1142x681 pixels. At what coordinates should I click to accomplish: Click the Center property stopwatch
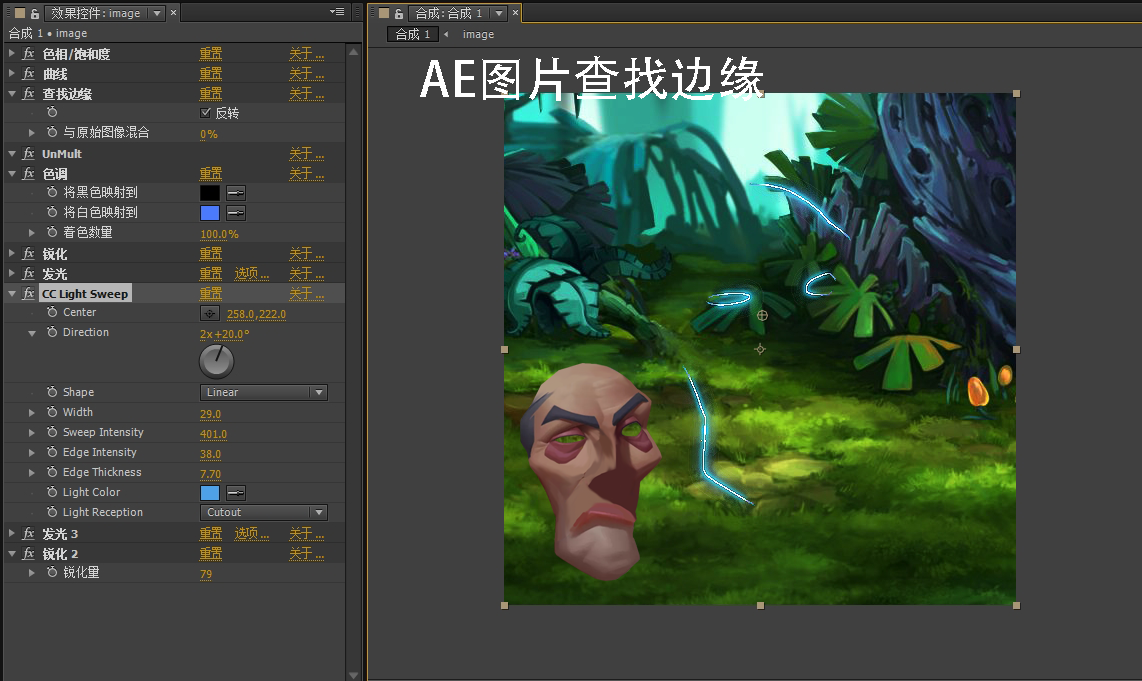(52, 312)
